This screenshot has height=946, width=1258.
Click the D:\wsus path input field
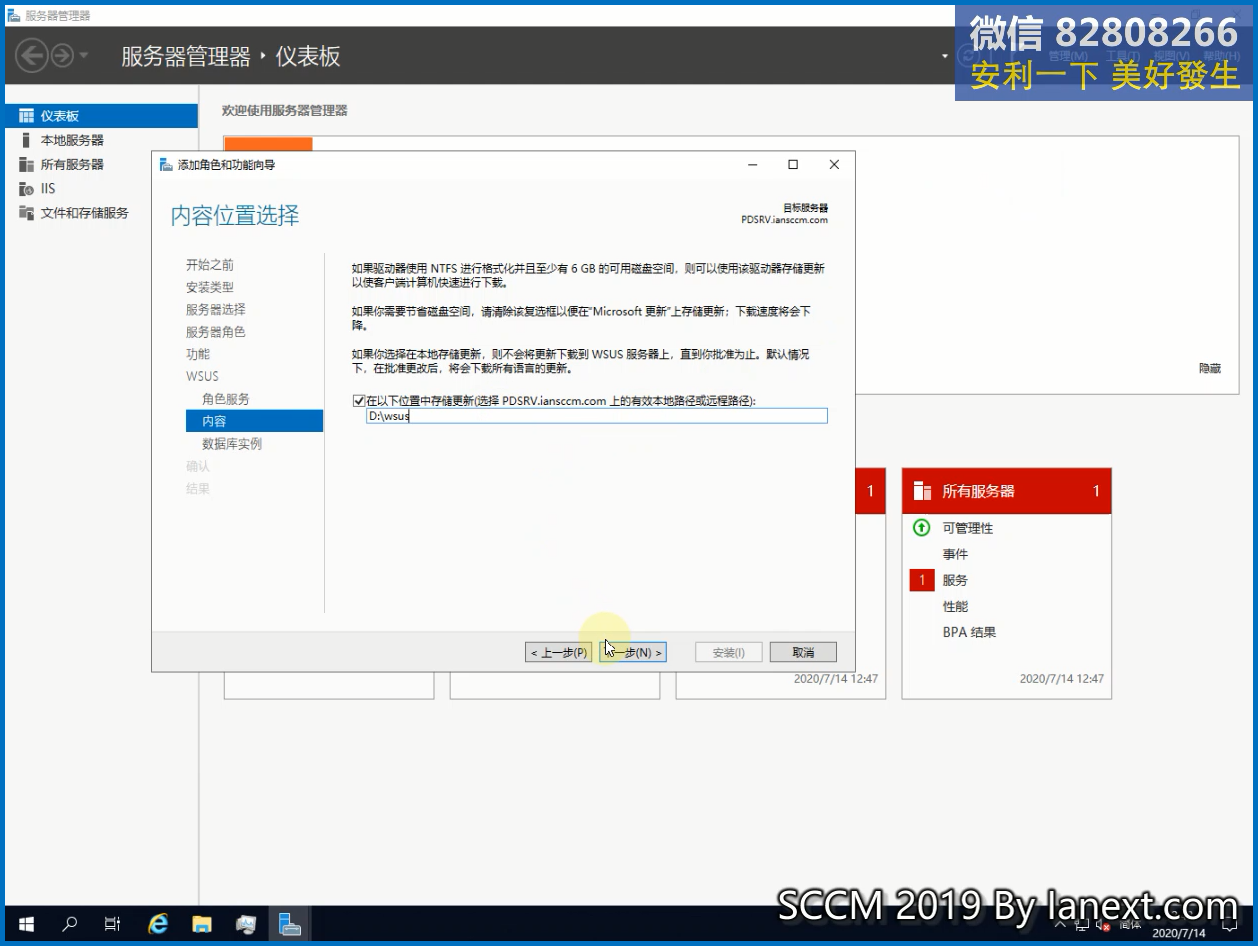tap(597, 416)
